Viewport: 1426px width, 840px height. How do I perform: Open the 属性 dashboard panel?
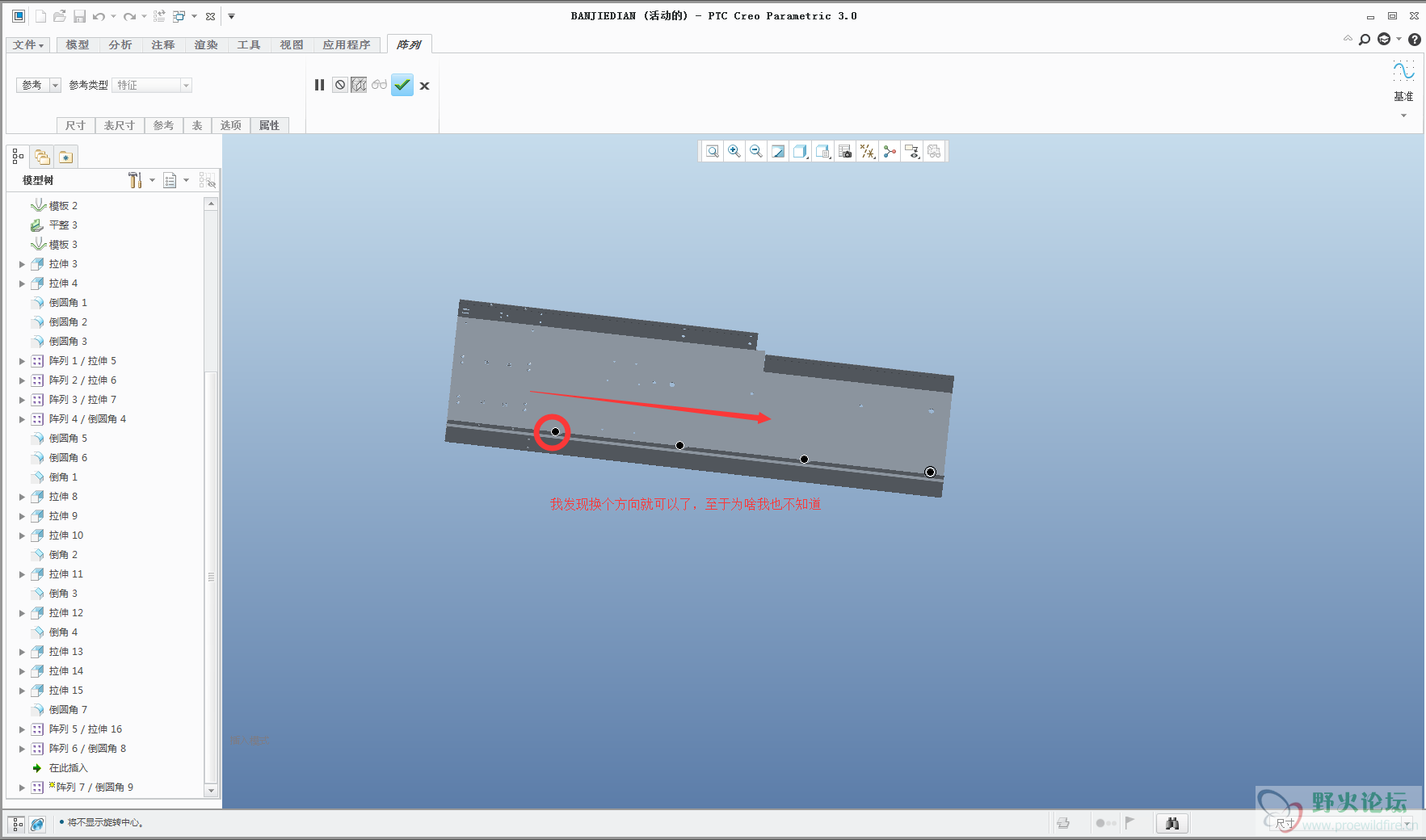(x=269, y=125)
